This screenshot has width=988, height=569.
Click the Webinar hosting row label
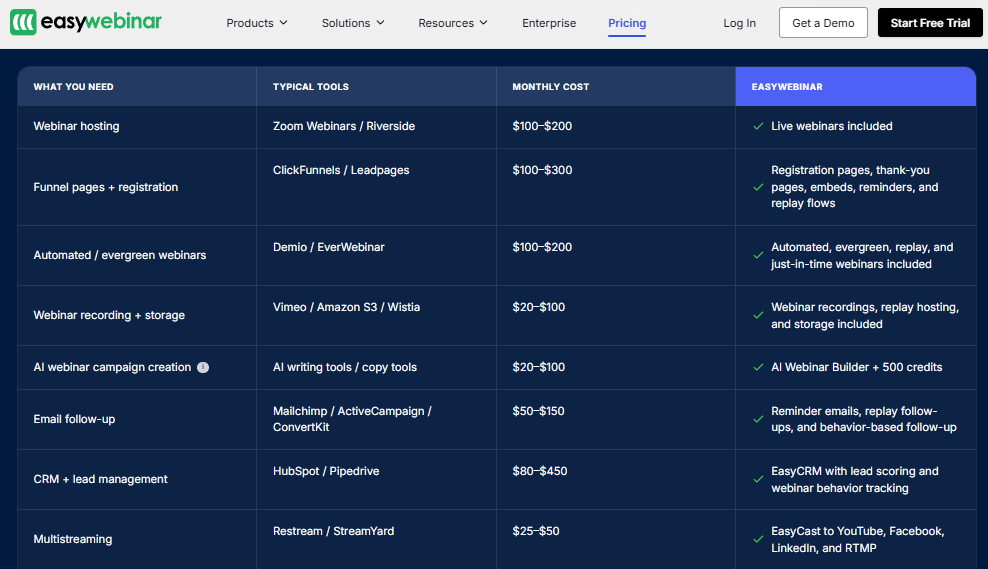tap(76, 126)
